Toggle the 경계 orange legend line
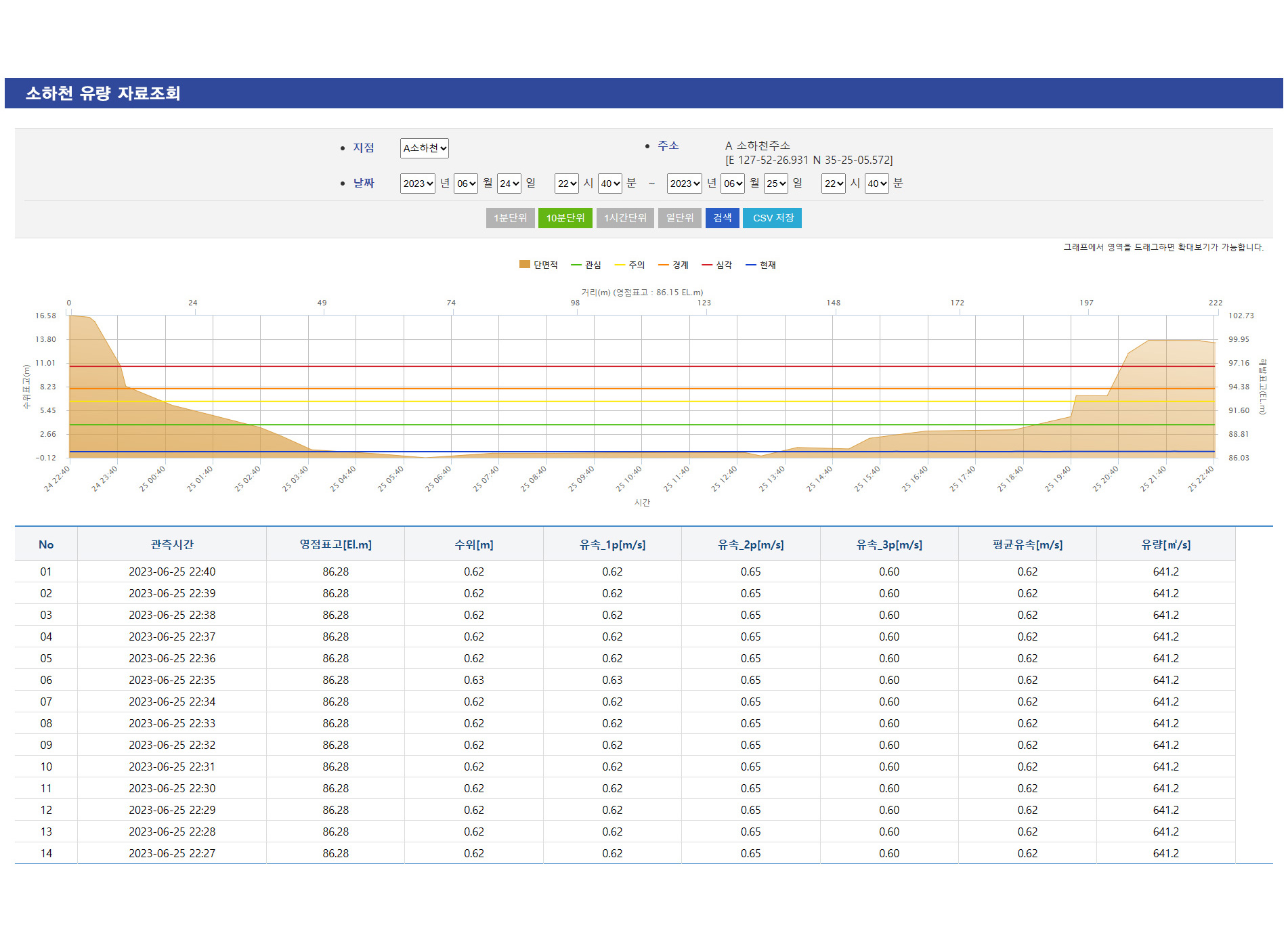Viewport: 1288px width, 948px height. pyautogui.click(x=673, y=265)
